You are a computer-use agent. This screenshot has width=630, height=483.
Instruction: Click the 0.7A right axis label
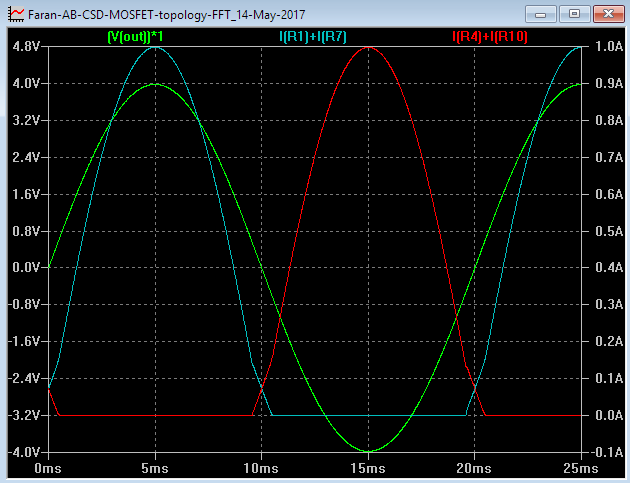click(x=609, y=157)
